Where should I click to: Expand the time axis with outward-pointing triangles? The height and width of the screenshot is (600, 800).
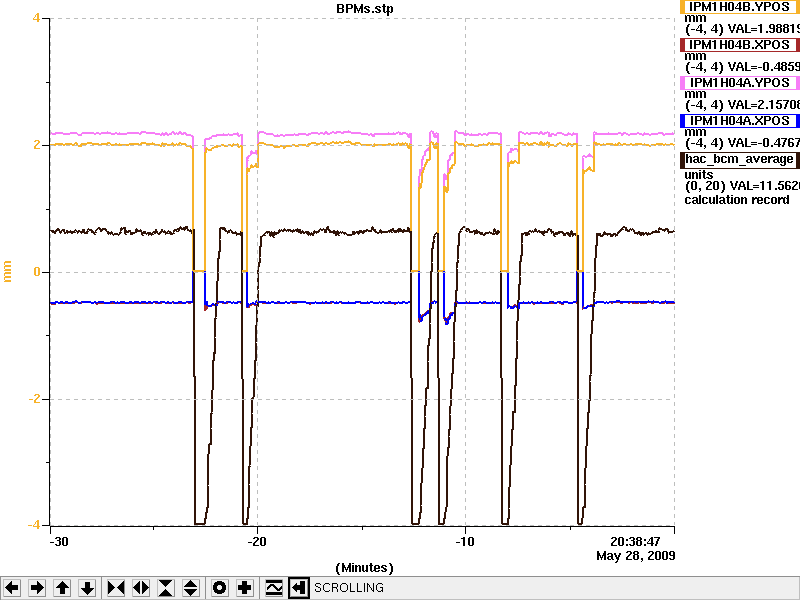click(x=141, y=588)
